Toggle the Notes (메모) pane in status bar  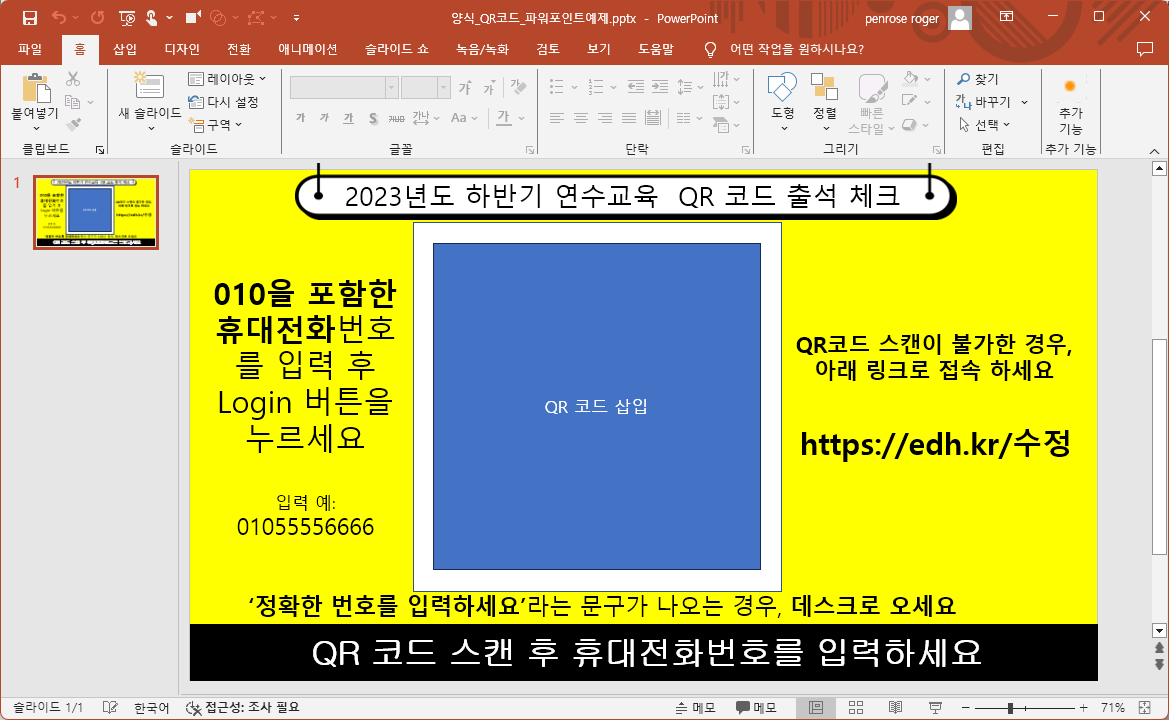(694, 708)
